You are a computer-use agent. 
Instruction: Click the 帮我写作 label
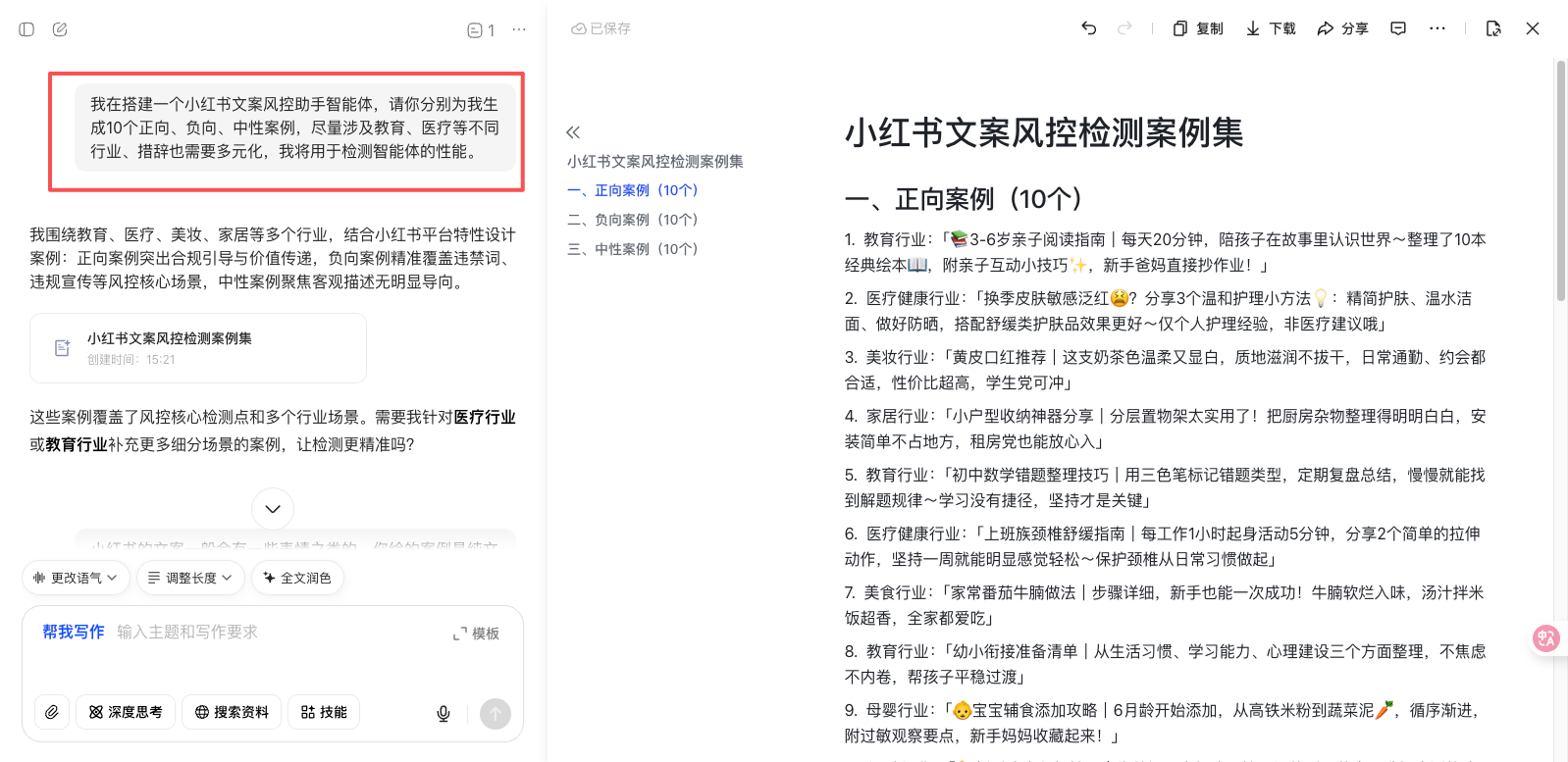74,633
